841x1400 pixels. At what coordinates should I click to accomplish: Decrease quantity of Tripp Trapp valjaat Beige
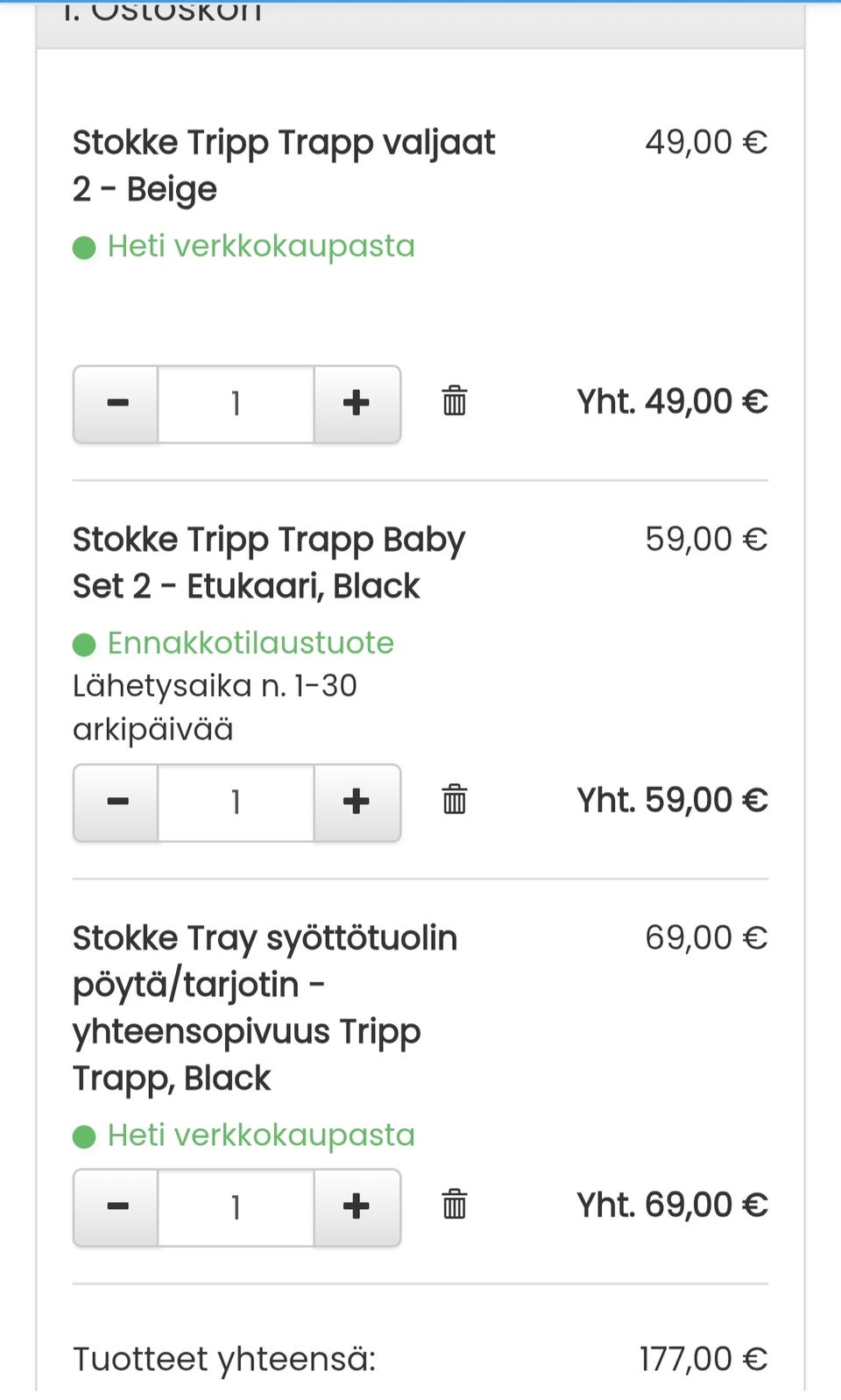pyautogui.click(x=117, y=404)
